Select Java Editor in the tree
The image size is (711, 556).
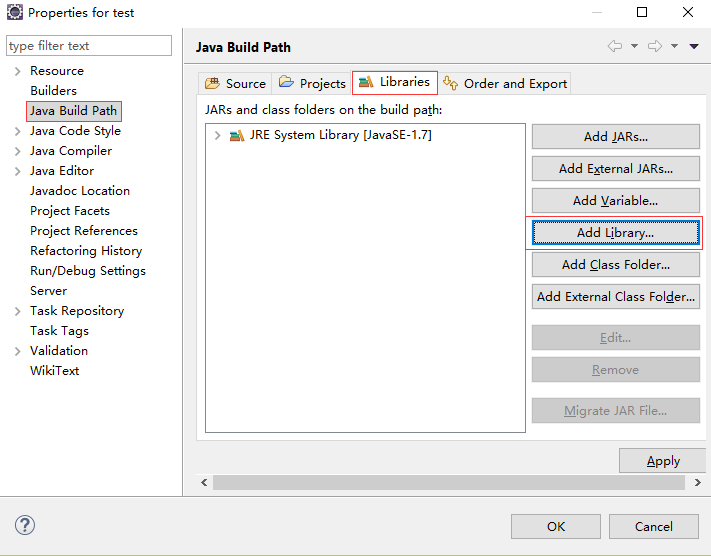pos(62,171)
